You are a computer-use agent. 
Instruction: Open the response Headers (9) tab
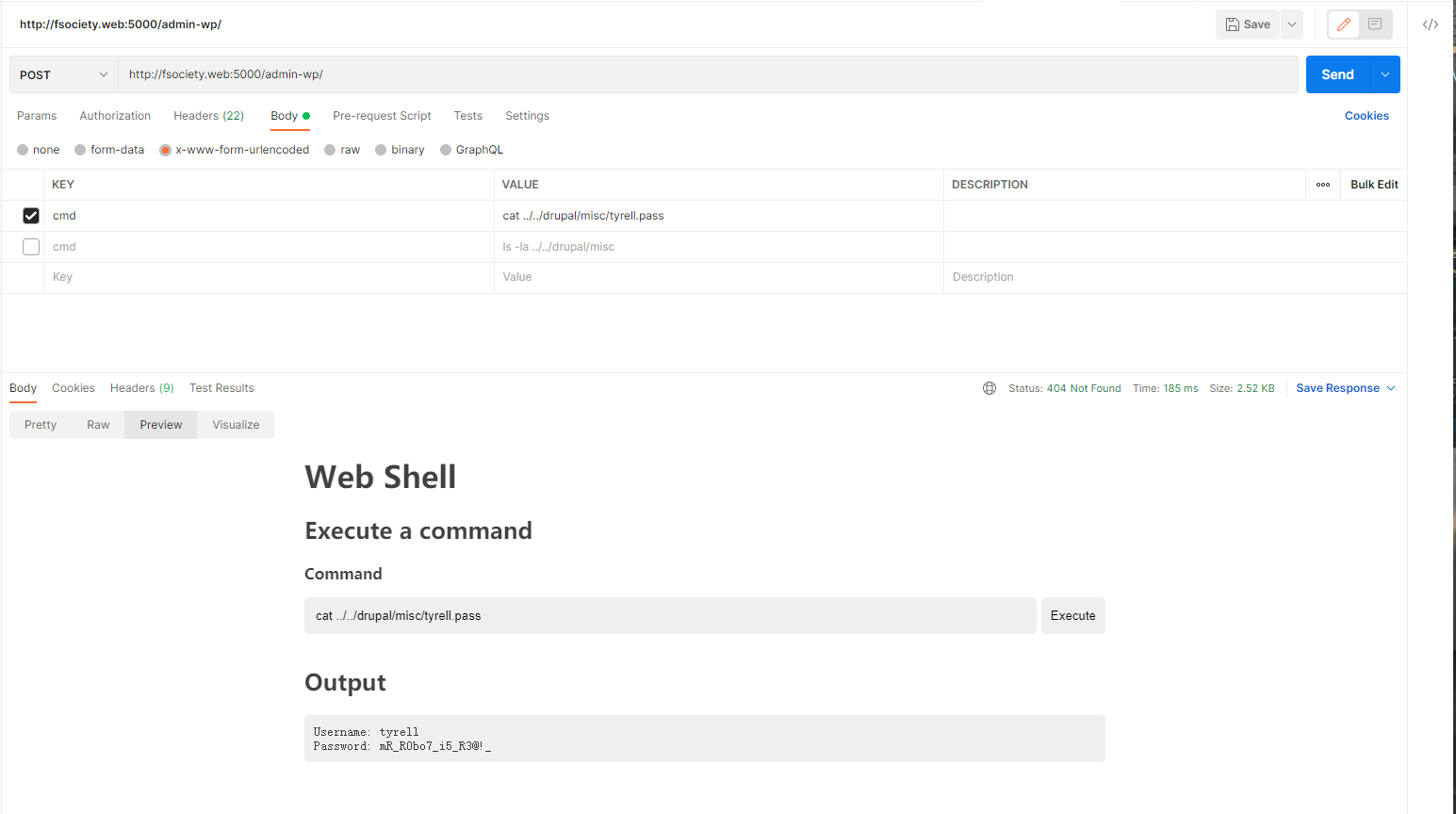142,388
